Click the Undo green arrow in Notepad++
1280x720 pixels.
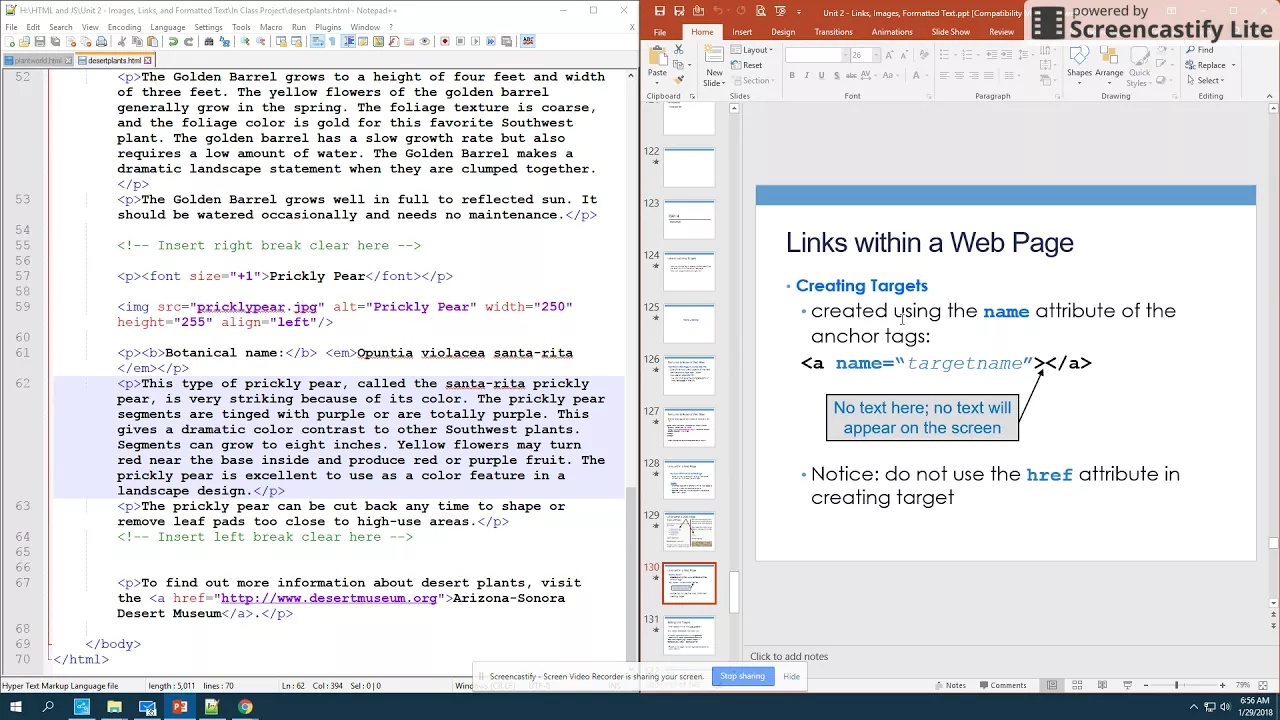pos(173,42)
